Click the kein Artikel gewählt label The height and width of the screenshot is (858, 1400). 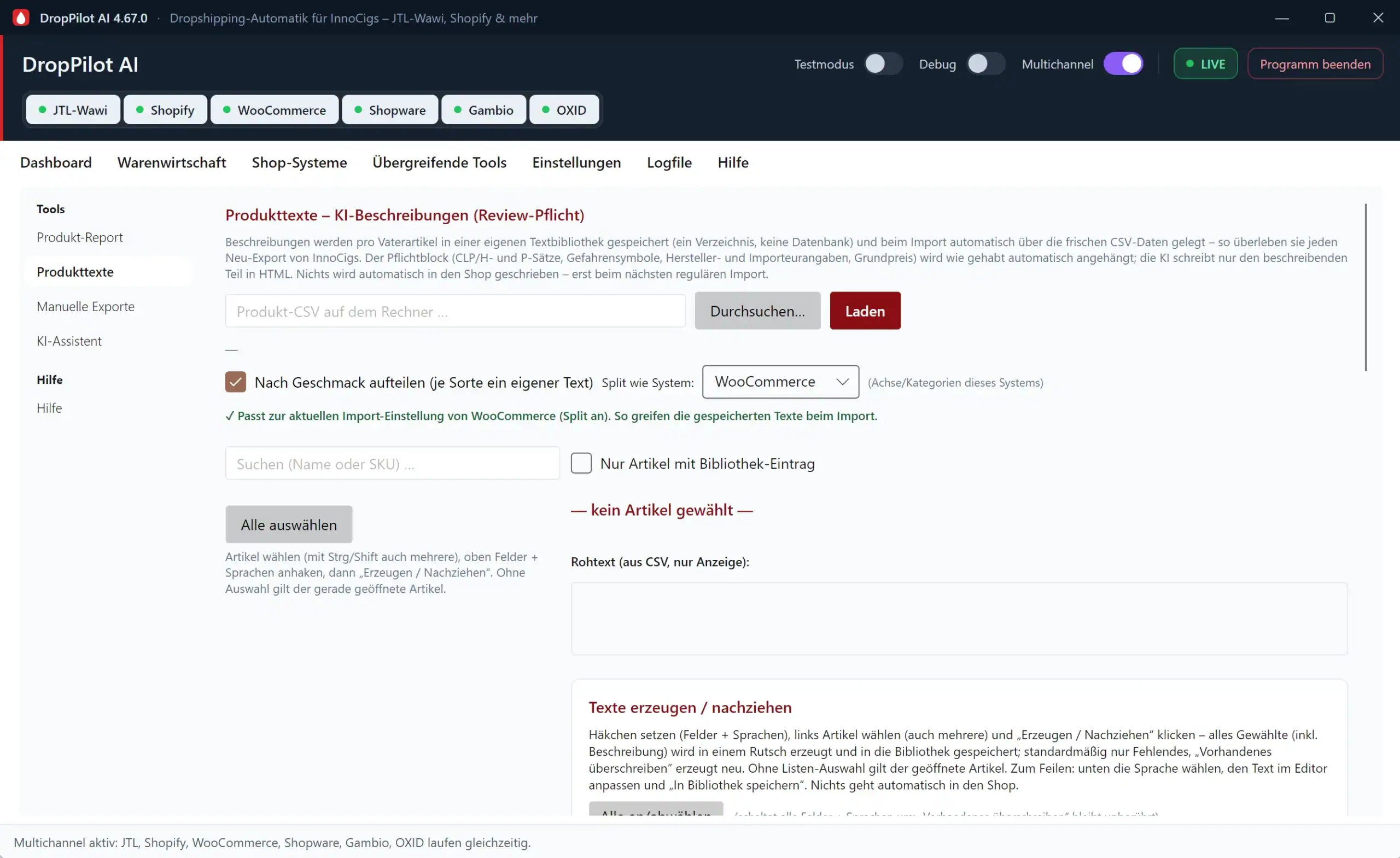point(661,510)
